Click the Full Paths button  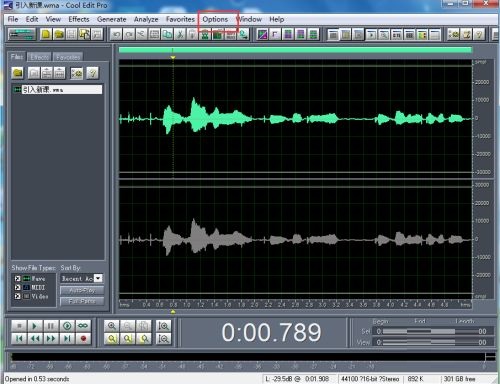[x=82, y=301]
